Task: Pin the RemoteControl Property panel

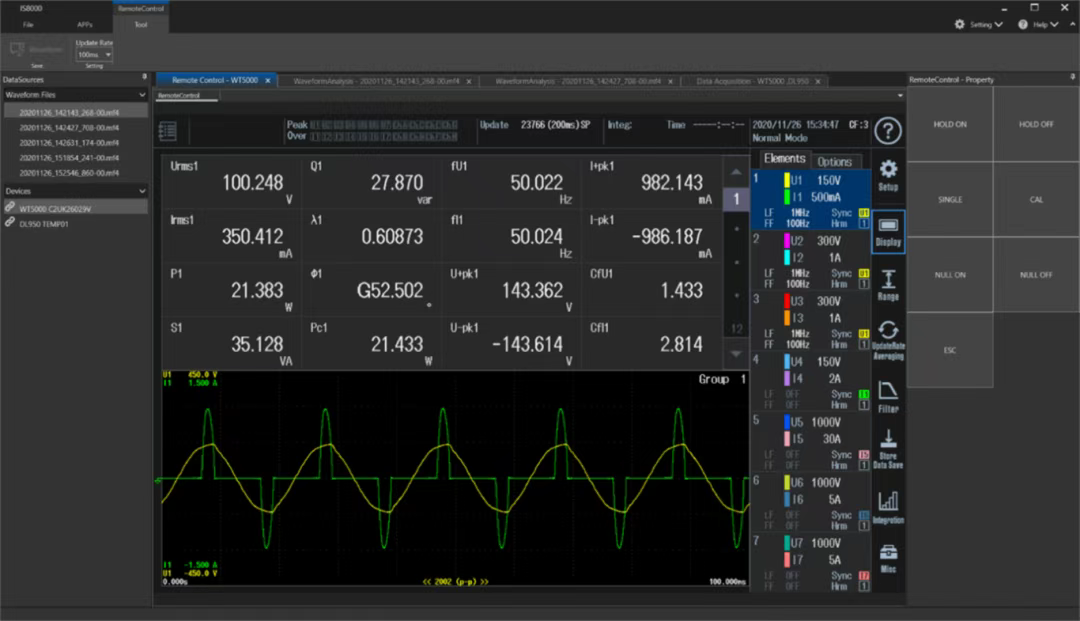Action: tap(1072, 77)
